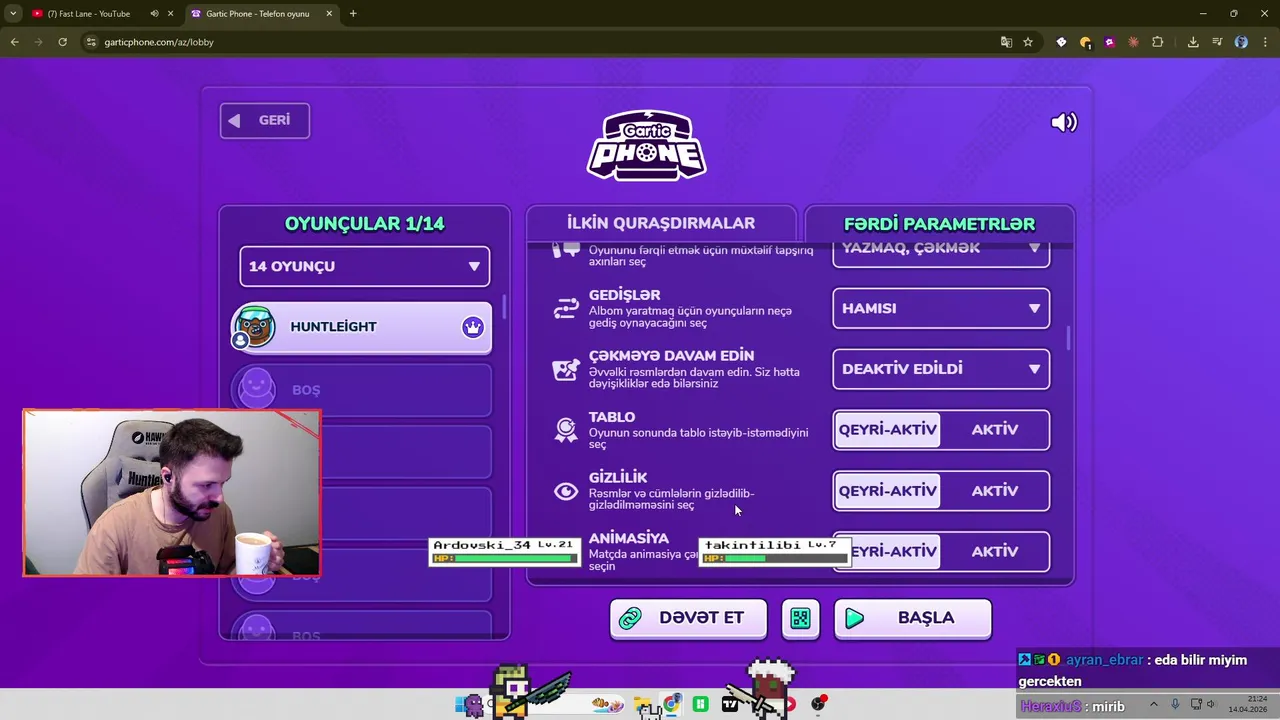Click the garticphone.com address bar
The width and height of the screenshot is (1280, 720).
pos(540,42)
